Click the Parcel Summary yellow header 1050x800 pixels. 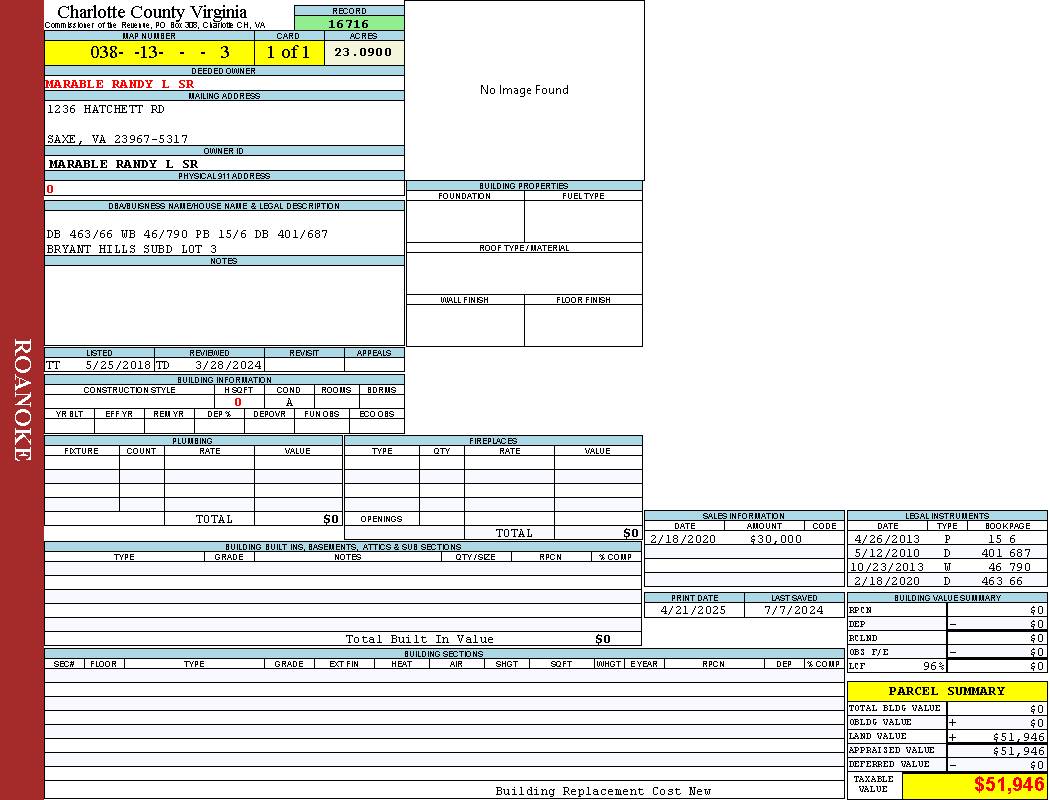[x=946, y=691]
